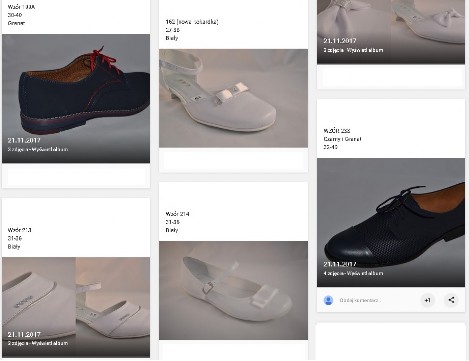469x361 pixels.
Task: Open the left white shoe image in Wzór 213 album
Action: (39, 307)
